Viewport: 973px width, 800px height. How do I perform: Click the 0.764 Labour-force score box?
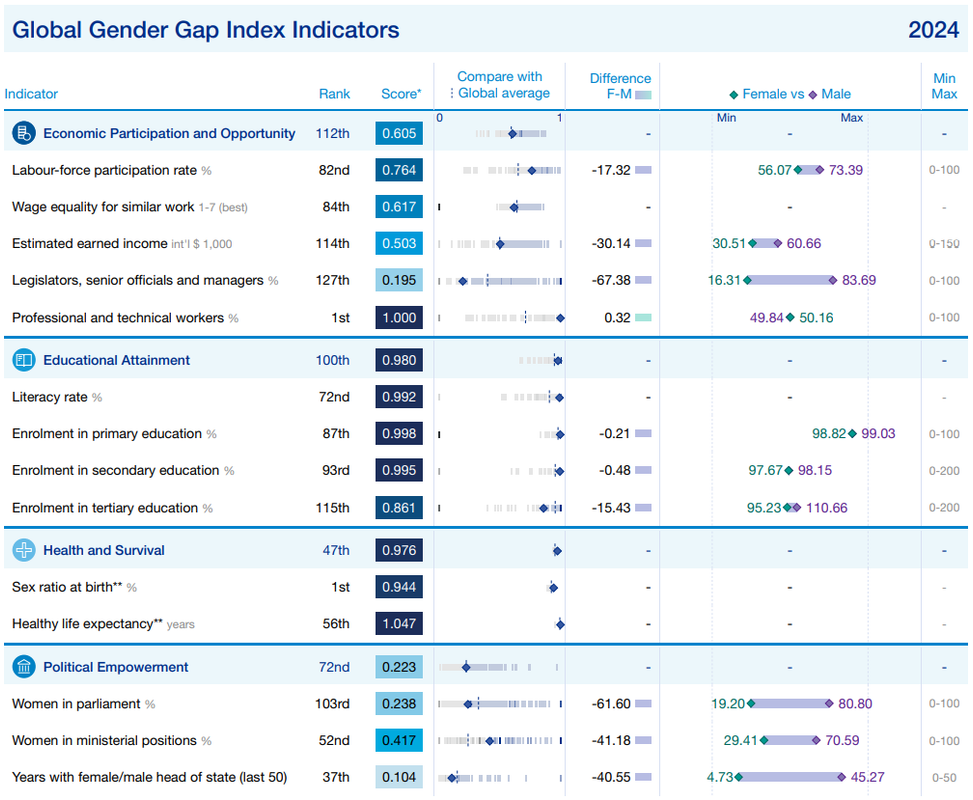click(x=399, y=170)
